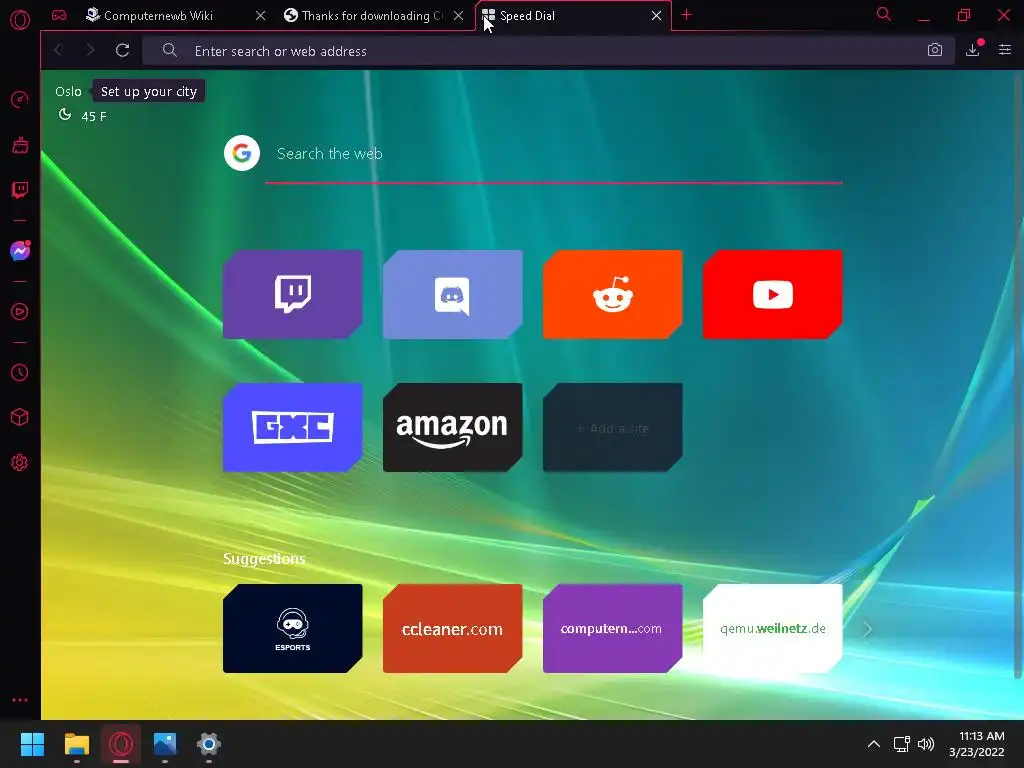Open the Windows Start menu

point(32,744)
